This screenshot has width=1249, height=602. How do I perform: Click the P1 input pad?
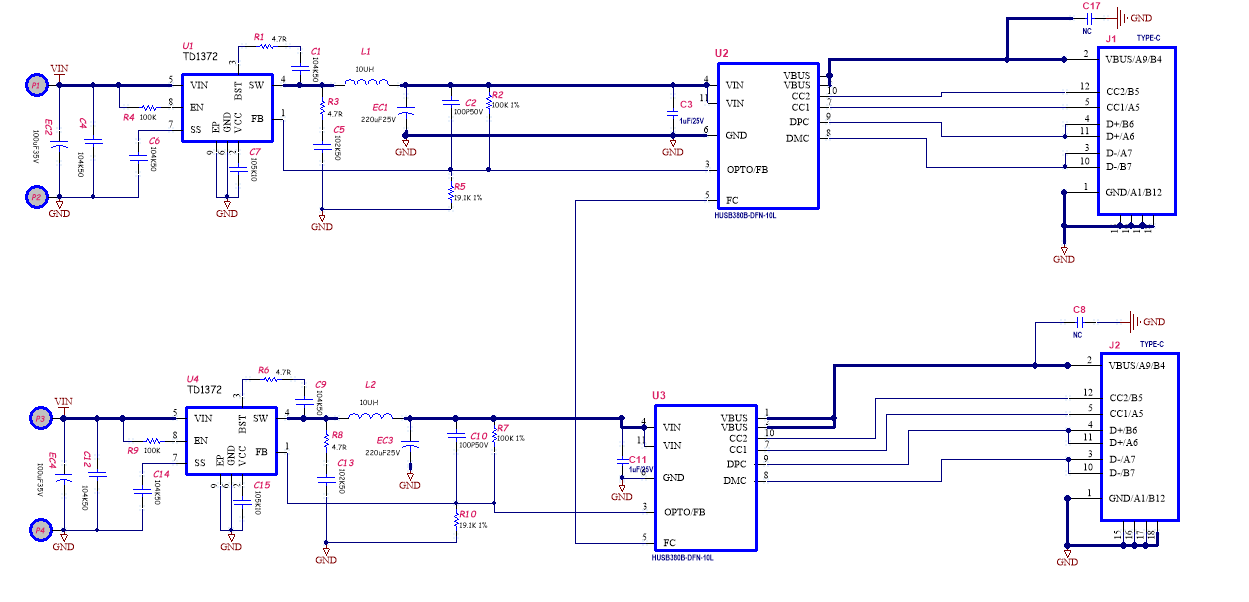tap(36, 86)
